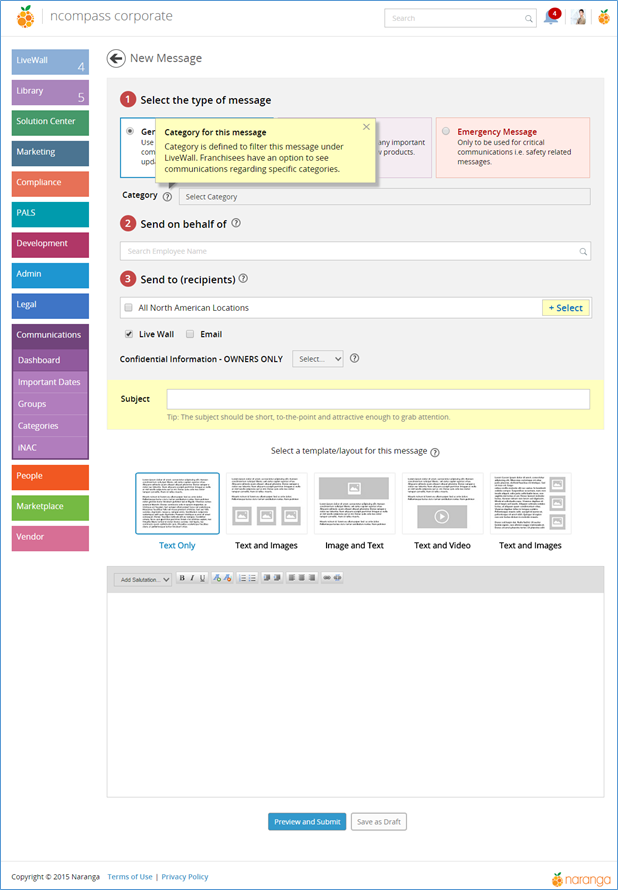This screenshot has height=890, width=618.
Task: Insert a bulleted list in editor
Action: coord(253,578)
